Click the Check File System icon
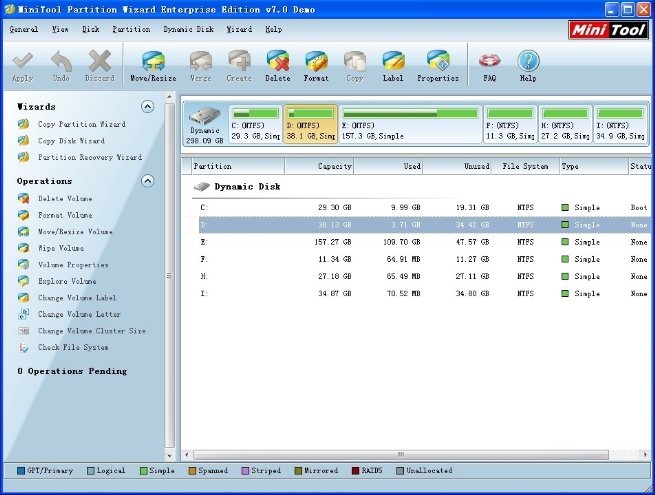Viewport: 655px width, 495px height. coord(23,347)
